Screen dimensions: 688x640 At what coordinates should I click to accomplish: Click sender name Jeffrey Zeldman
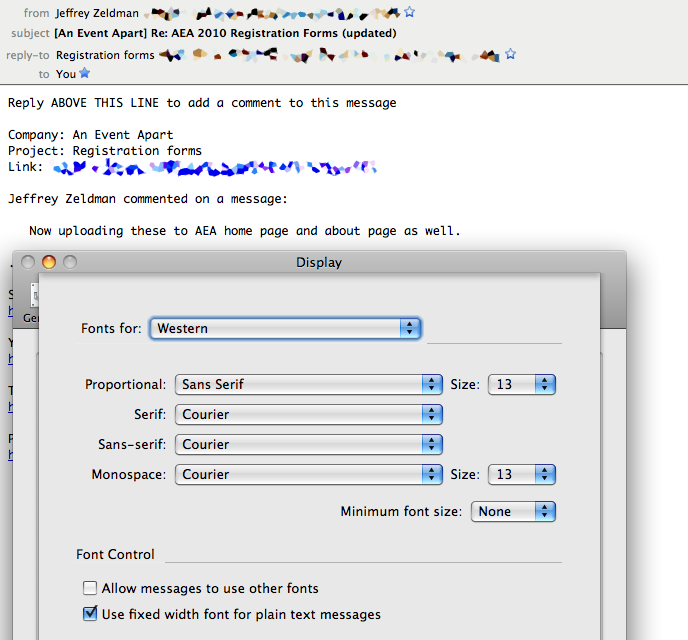click(97, 14)
